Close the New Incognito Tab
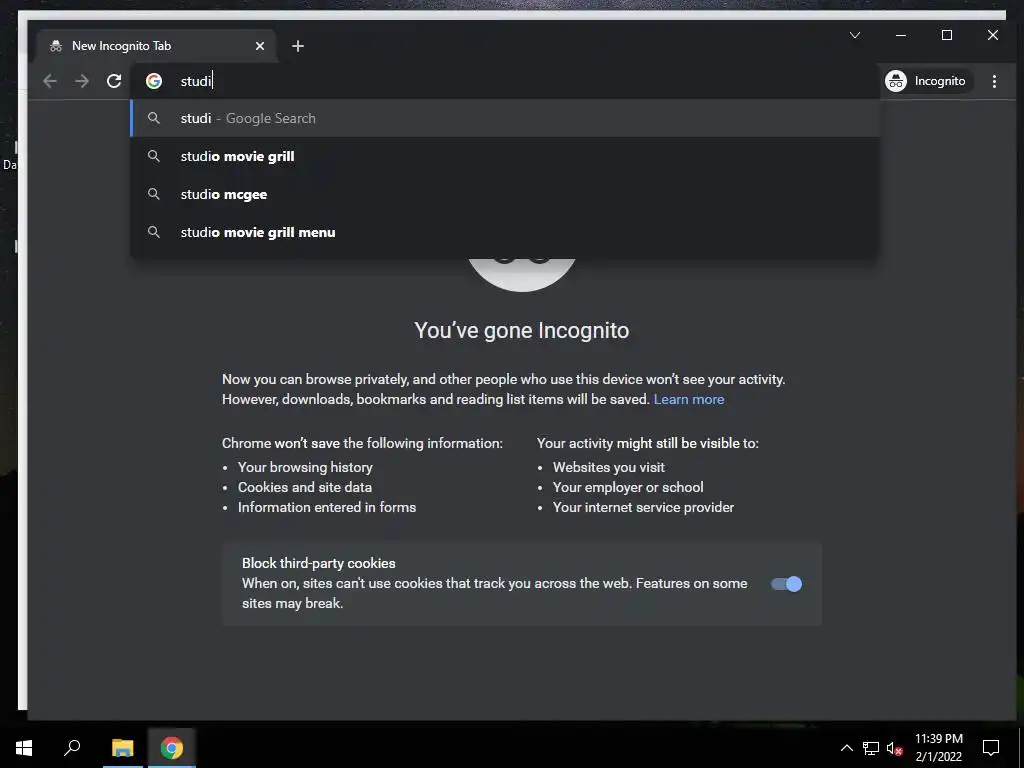Image resolution: width=1024 pixels, height=768 pixels. pos(260,46)
